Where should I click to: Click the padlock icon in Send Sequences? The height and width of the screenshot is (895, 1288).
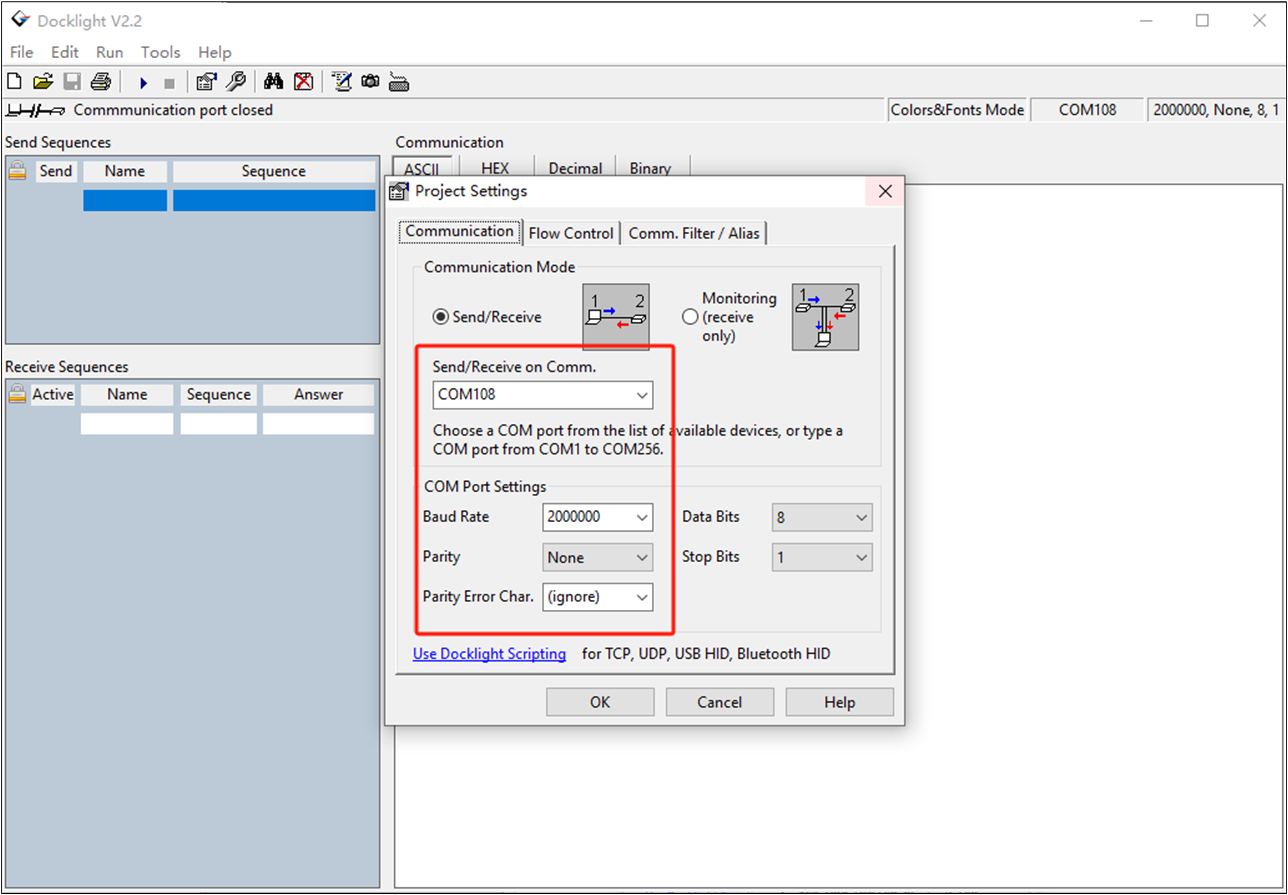(16, 171)
